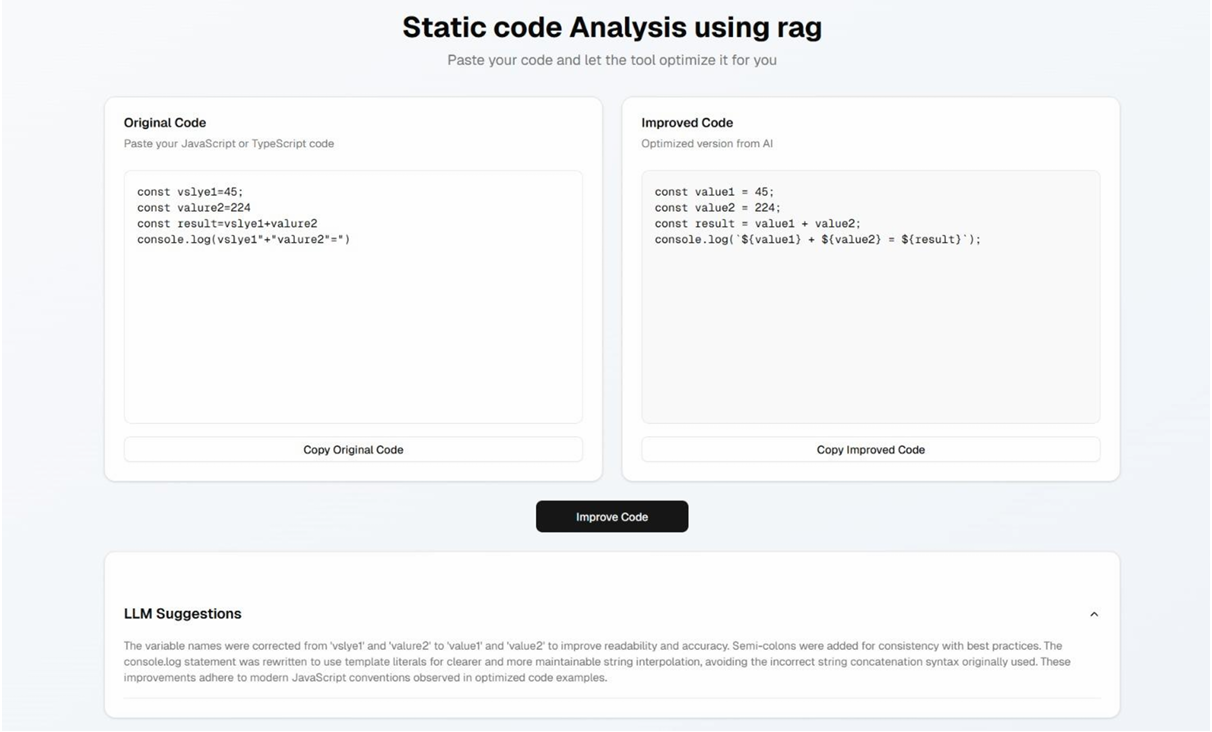This screenshot has height=732, width=1212.
Task: Click the line 'const valure2=224'
Action: pos(194,208)
